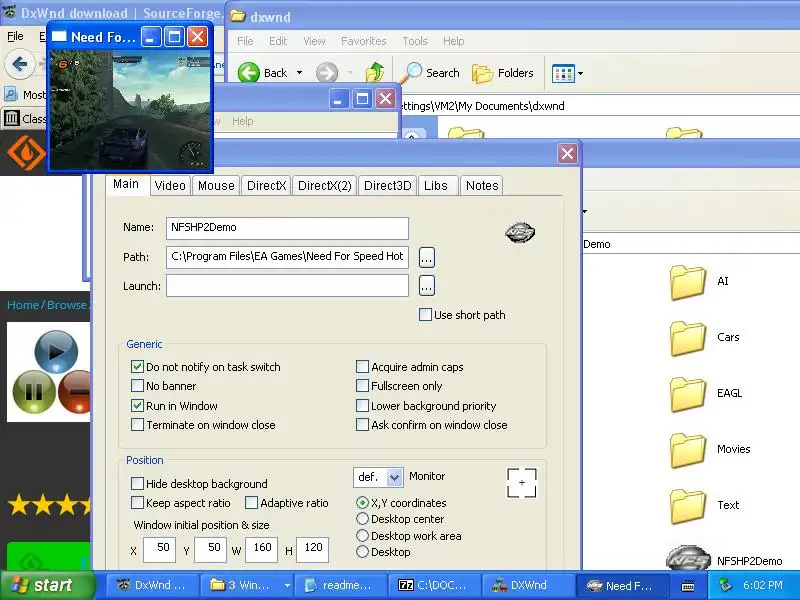Enable Keep aspect ratio
Viewport: 800px width, 600px height.
point(137,503)
